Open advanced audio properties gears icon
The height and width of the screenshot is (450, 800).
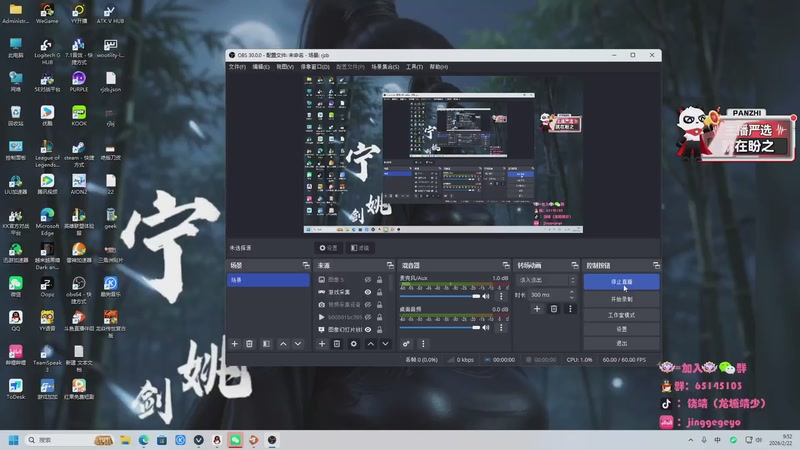406,344
